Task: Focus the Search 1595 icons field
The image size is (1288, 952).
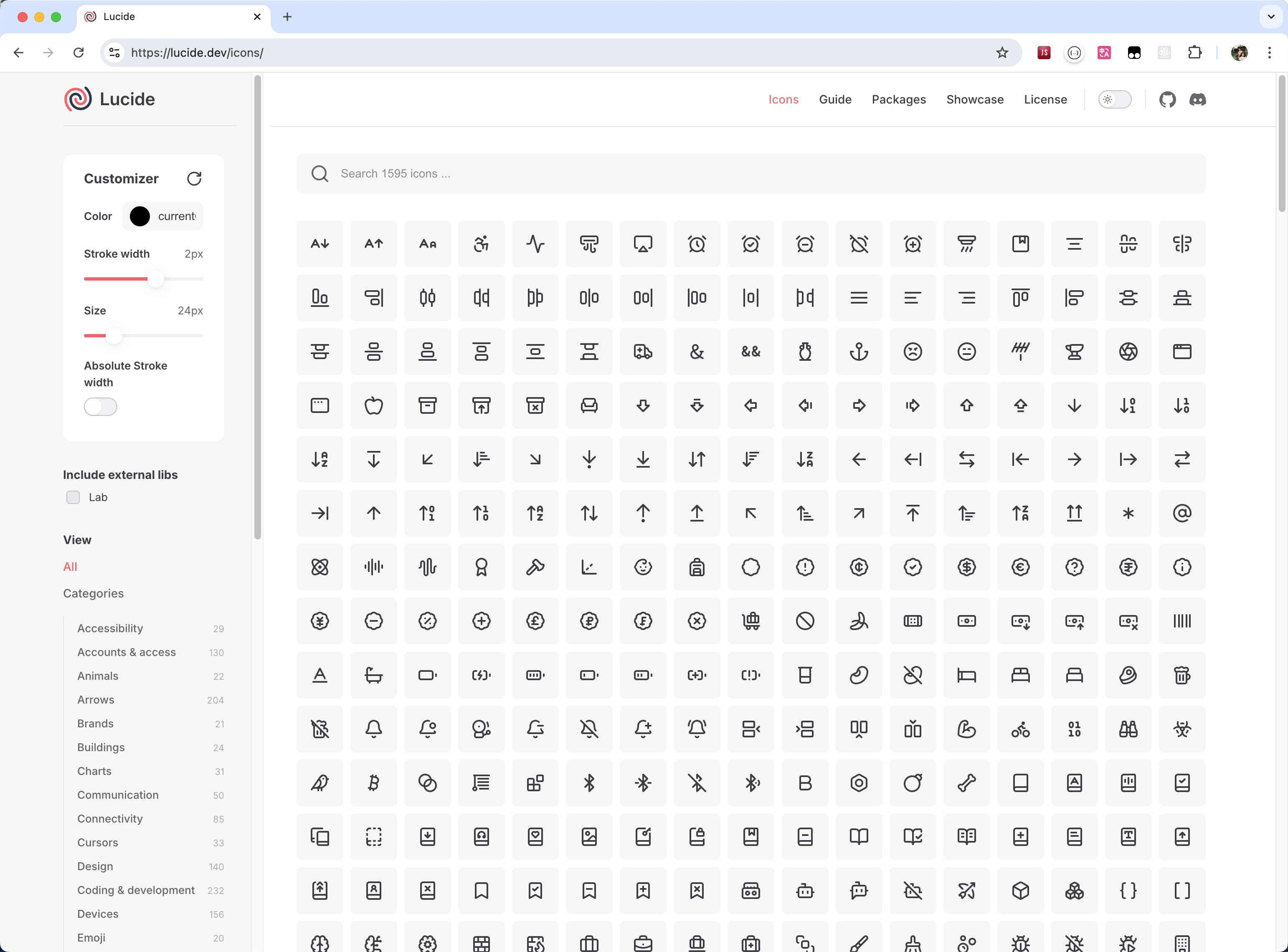Action: coord(749,173)
